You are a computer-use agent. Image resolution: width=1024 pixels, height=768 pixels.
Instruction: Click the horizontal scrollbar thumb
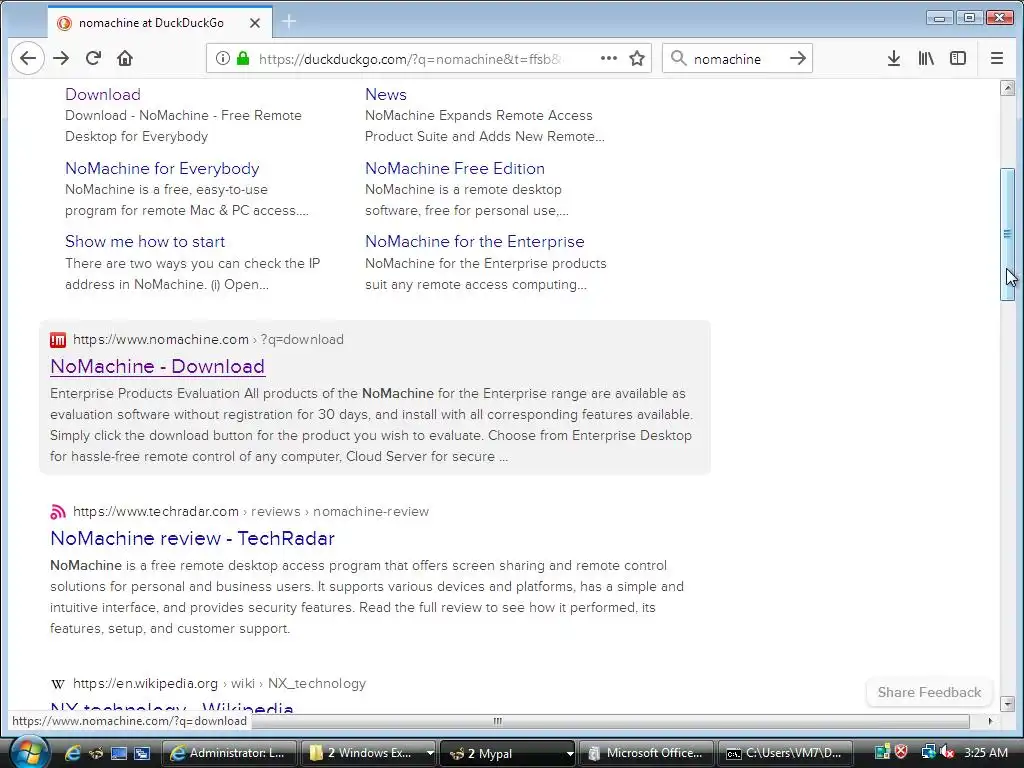496,721
